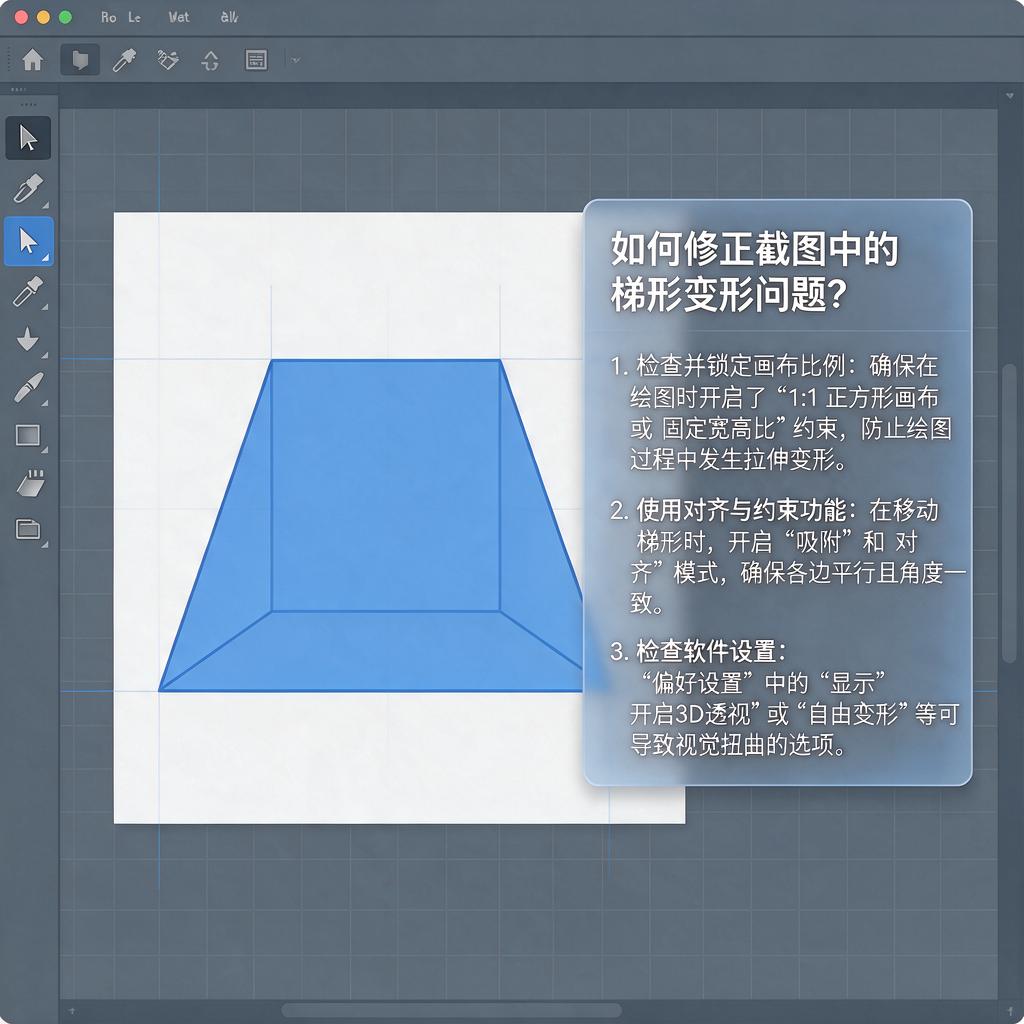
Task: Choose the slanted clapper-style tool in left panel
Action: pos(30,483)
